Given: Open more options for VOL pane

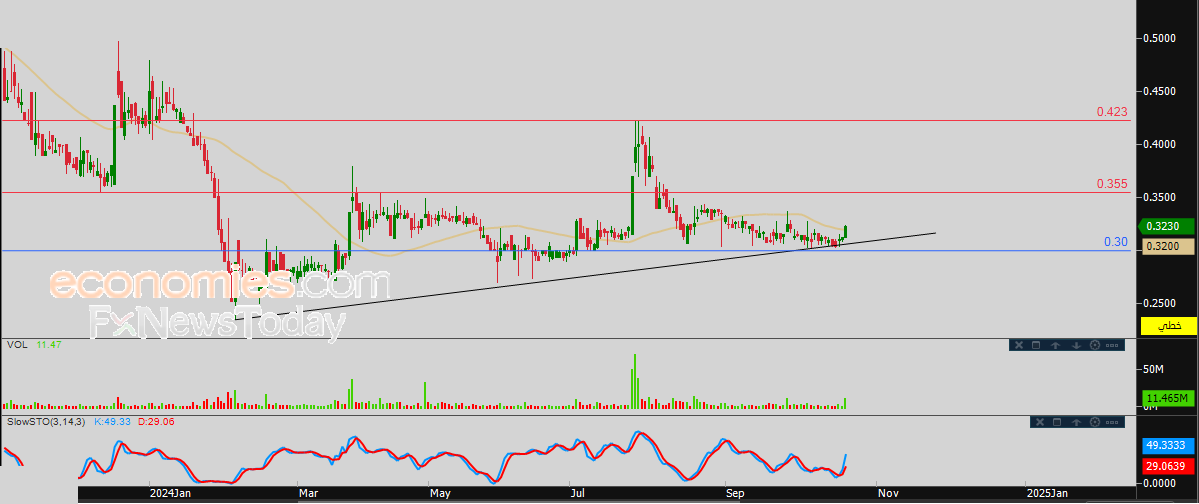Looking at the screenshot, I should point(1113,345).
